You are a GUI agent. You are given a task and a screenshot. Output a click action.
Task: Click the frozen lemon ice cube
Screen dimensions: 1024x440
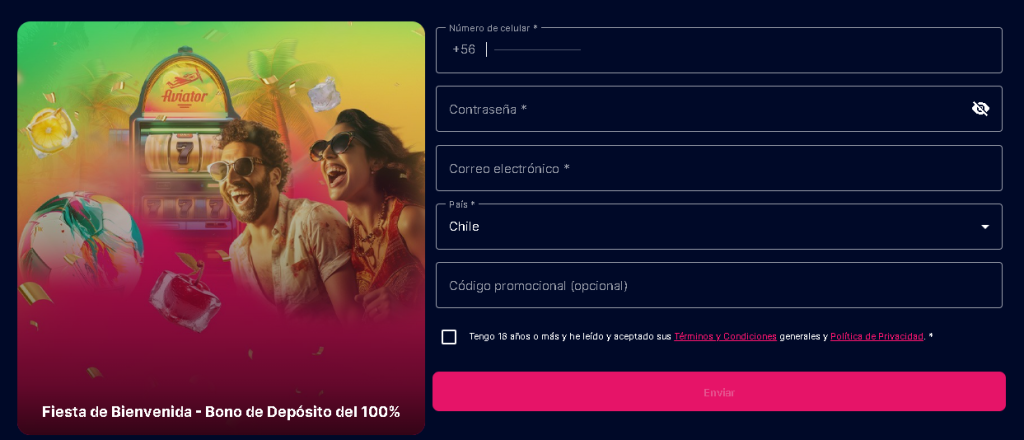tap(48, 128)
